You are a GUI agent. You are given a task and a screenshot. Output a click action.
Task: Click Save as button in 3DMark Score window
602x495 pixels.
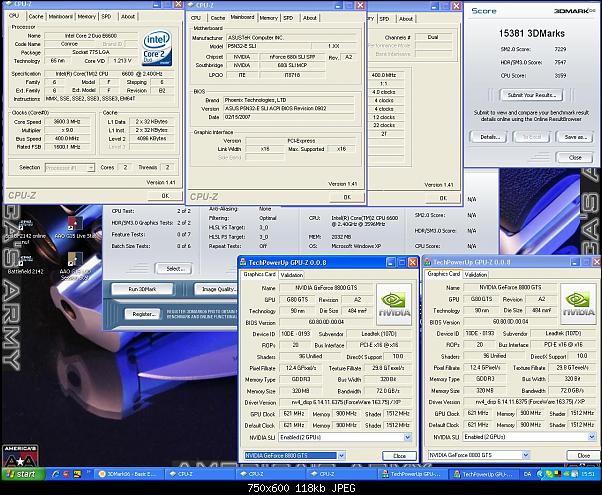pos(574,137)
